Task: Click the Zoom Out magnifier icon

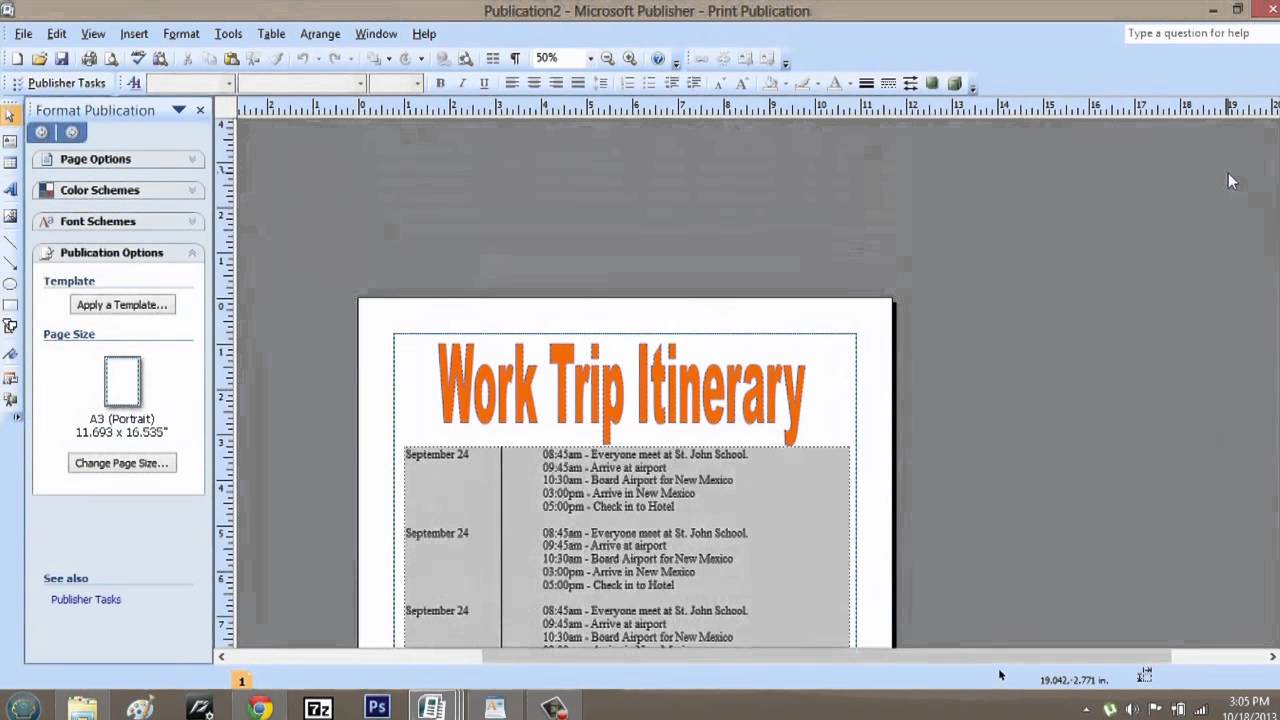Action: (608, 59)
